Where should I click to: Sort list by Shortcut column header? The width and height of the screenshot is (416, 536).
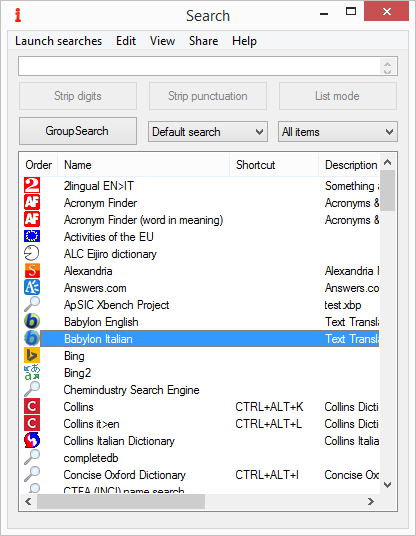click(x=274, y=165)
